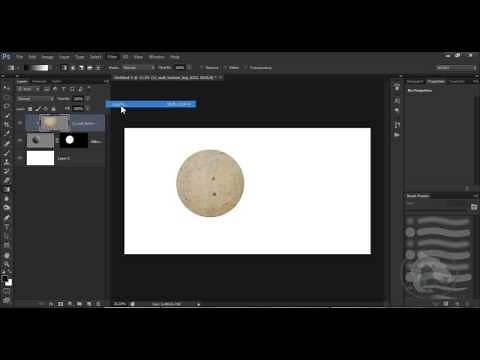Select the Hand tool
The height and width of the screenshot is (360, 480).
click(6, 256)
